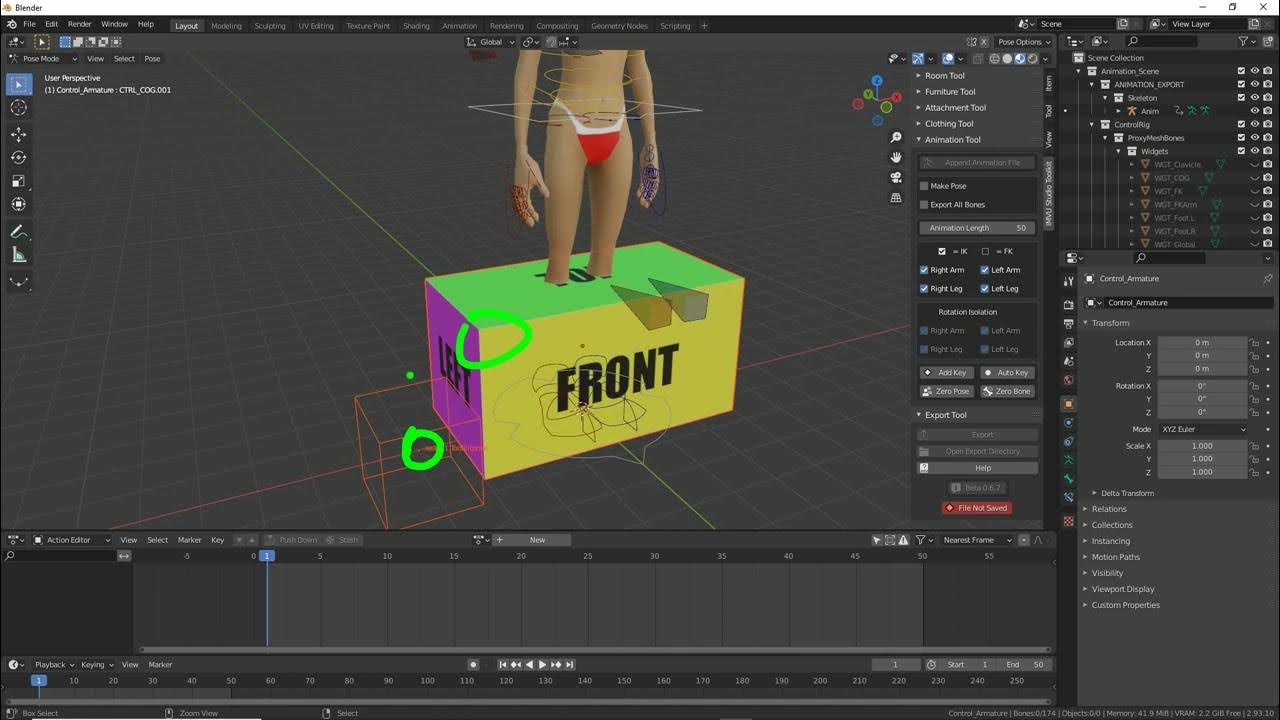Open the Nearest Frame dropdown
The height and width of the screenshot is (720, 1280).
[977, 540]
